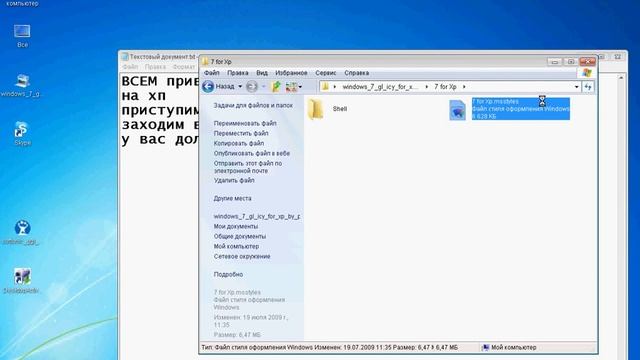Open Мой компьютер link in sidebar
This screenshot has width=640, height=360.
[x=236, y=247]
